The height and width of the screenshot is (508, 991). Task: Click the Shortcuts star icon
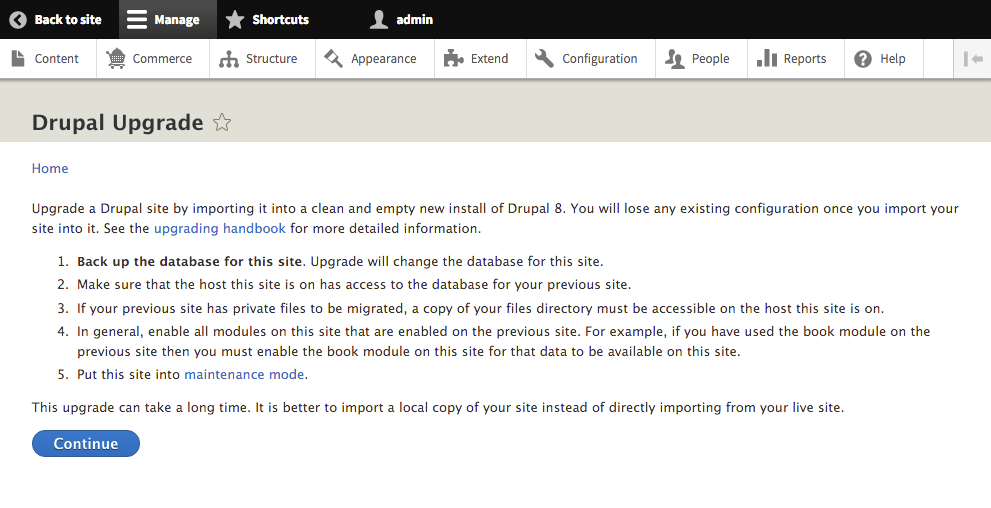point(234,20)
